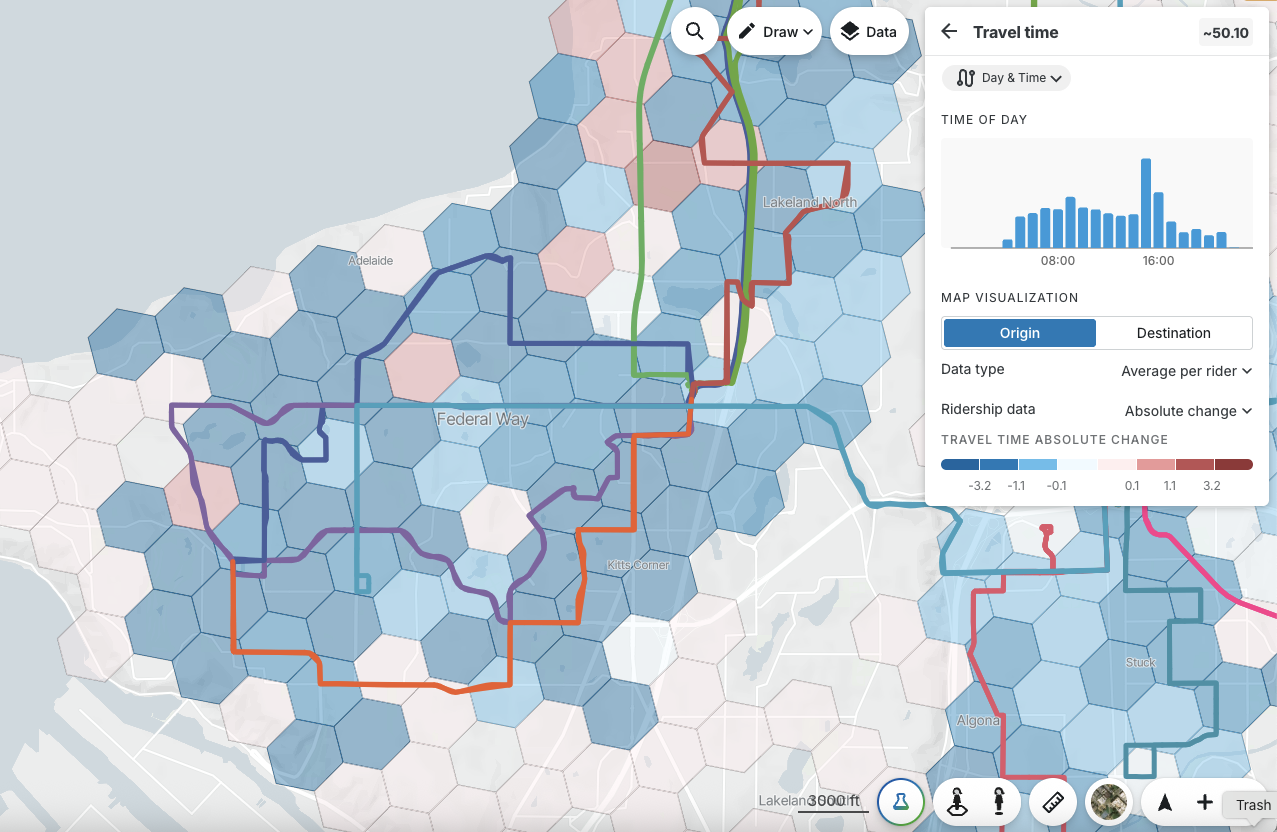
Task: Change the Absolute change ridership option
Action: point(1188,411)
